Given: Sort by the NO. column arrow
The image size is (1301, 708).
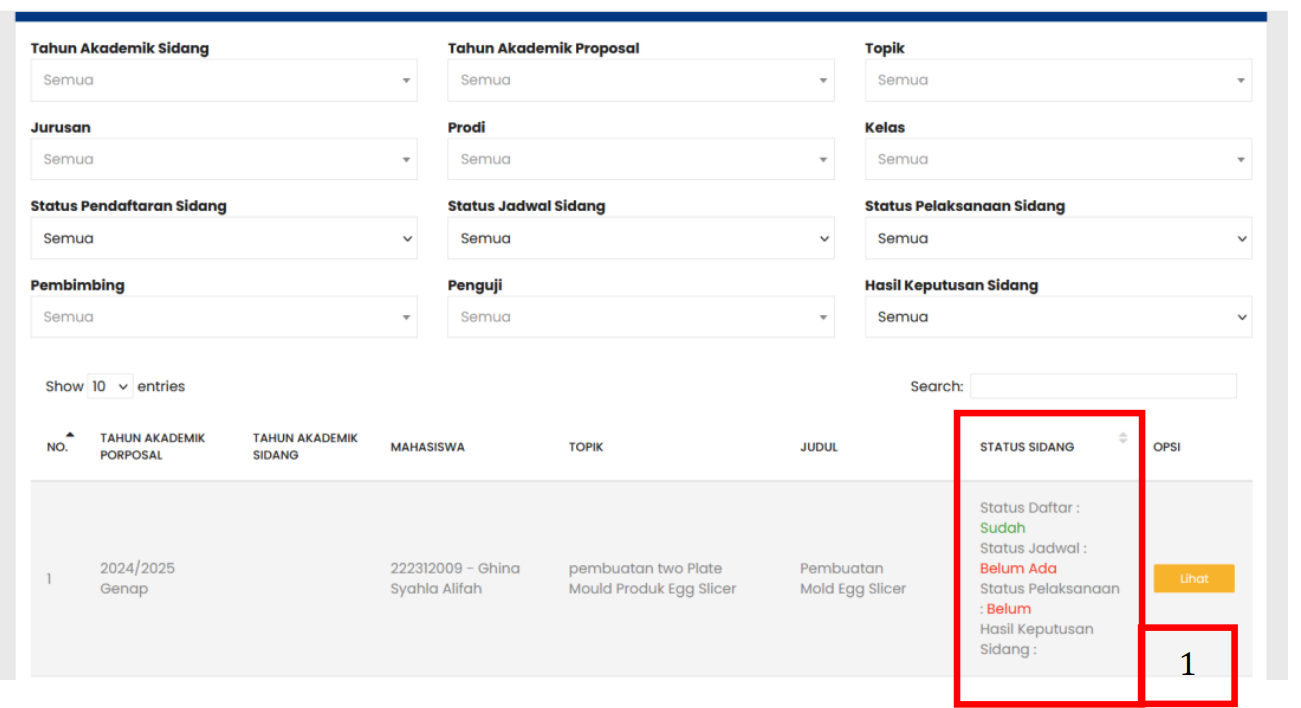Looking at the screenshot, I should tap(69, 435).
